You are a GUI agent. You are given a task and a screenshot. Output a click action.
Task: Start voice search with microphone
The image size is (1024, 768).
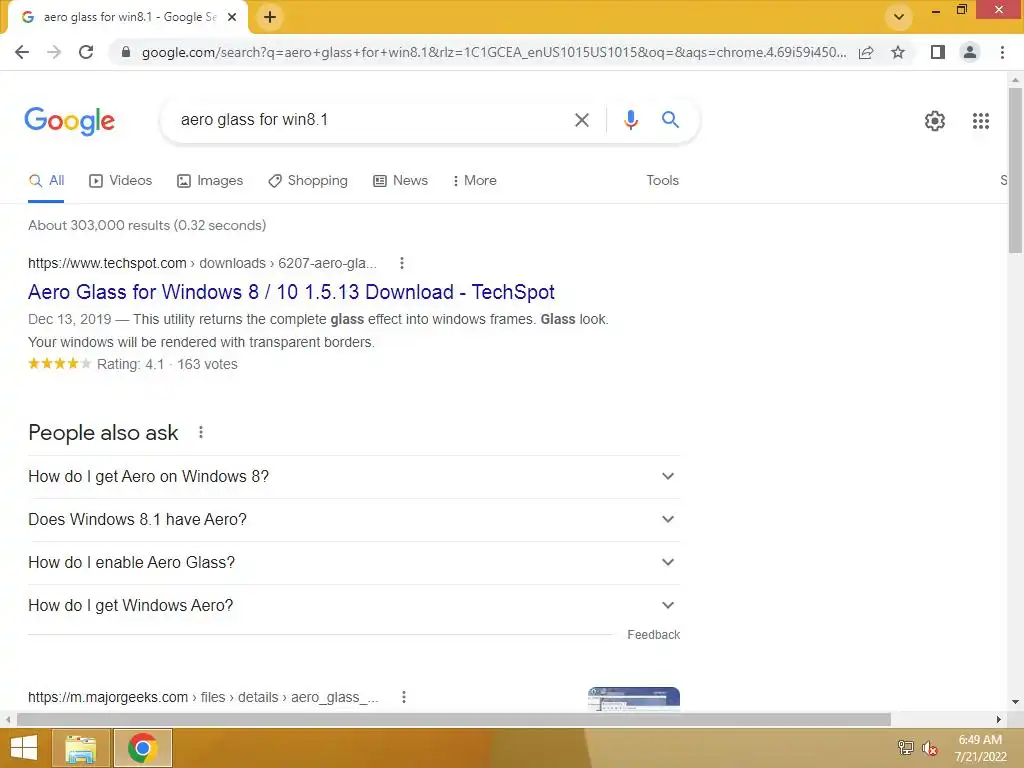tap(630, 120)
